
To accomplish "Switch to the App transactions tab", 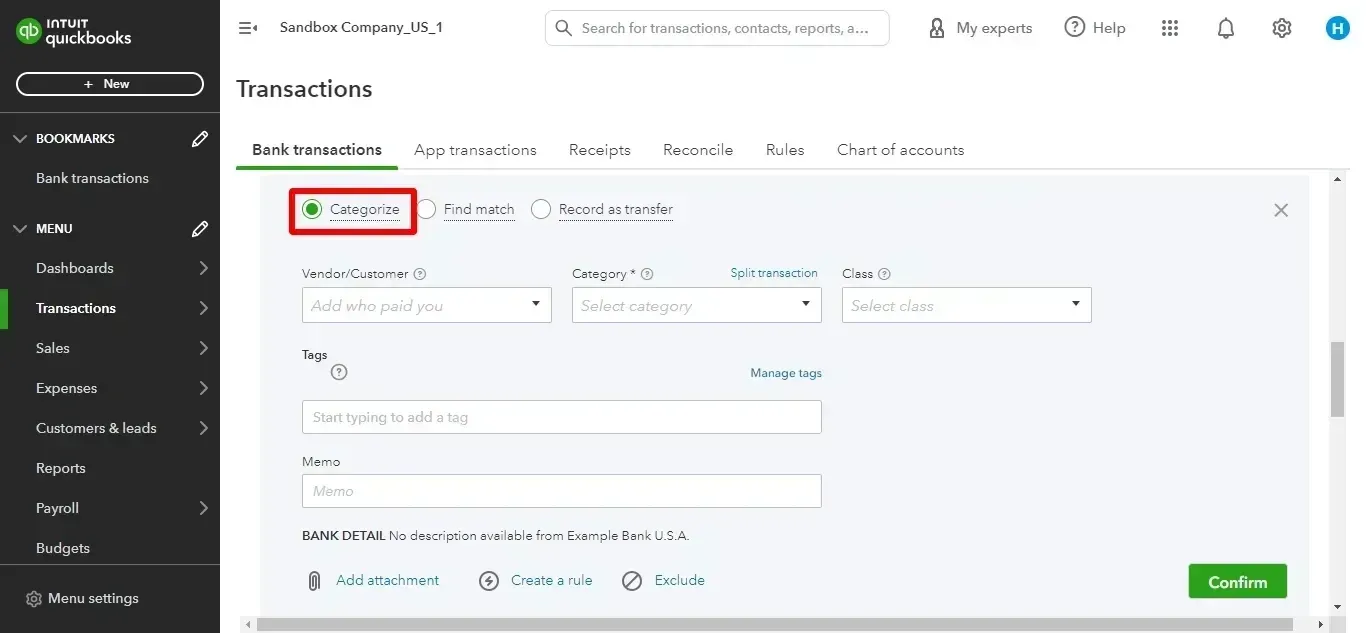I will click(475, 150).
